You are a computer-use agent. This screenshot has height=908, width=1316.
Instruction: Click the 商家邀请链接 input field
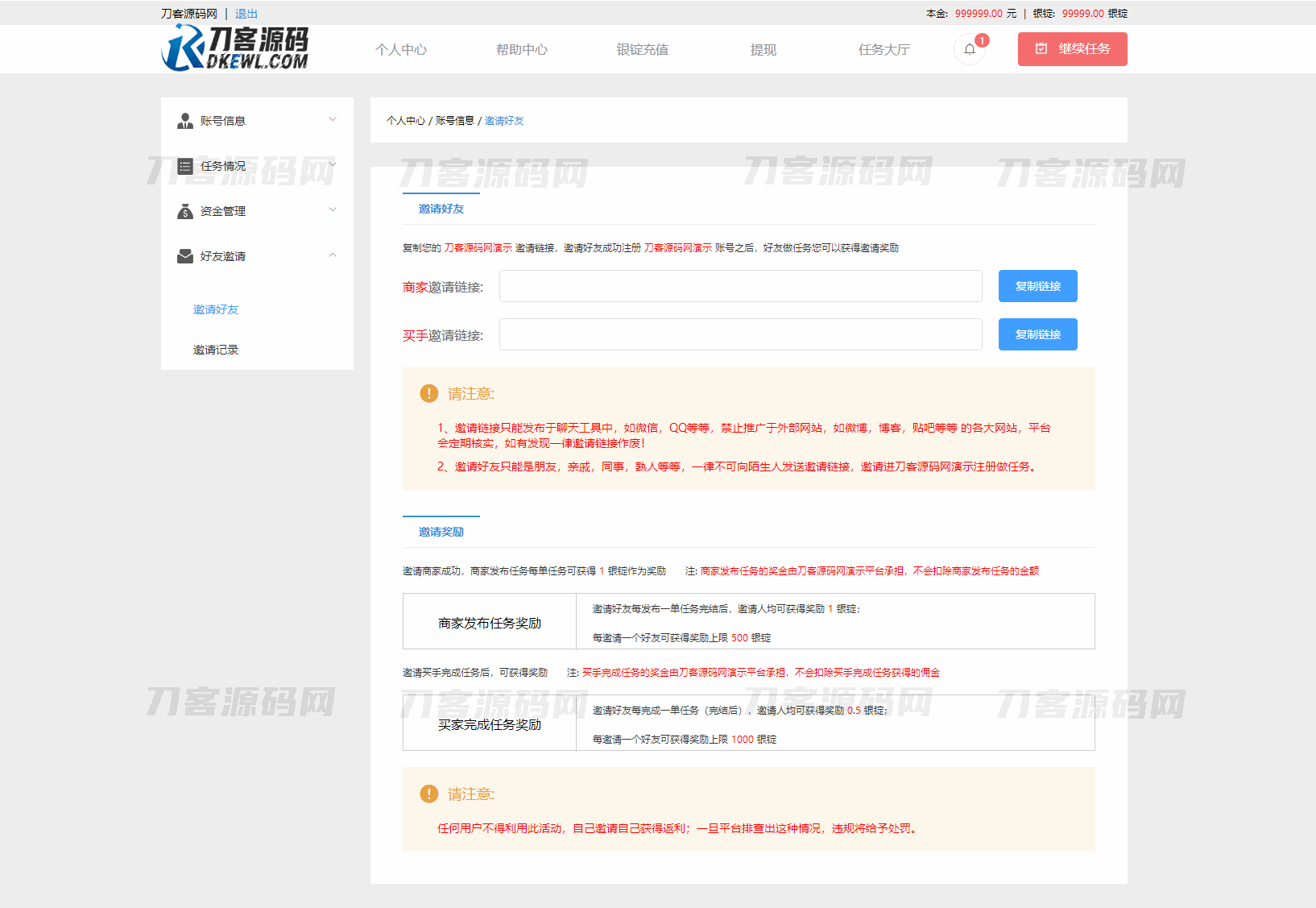point(740,286)
